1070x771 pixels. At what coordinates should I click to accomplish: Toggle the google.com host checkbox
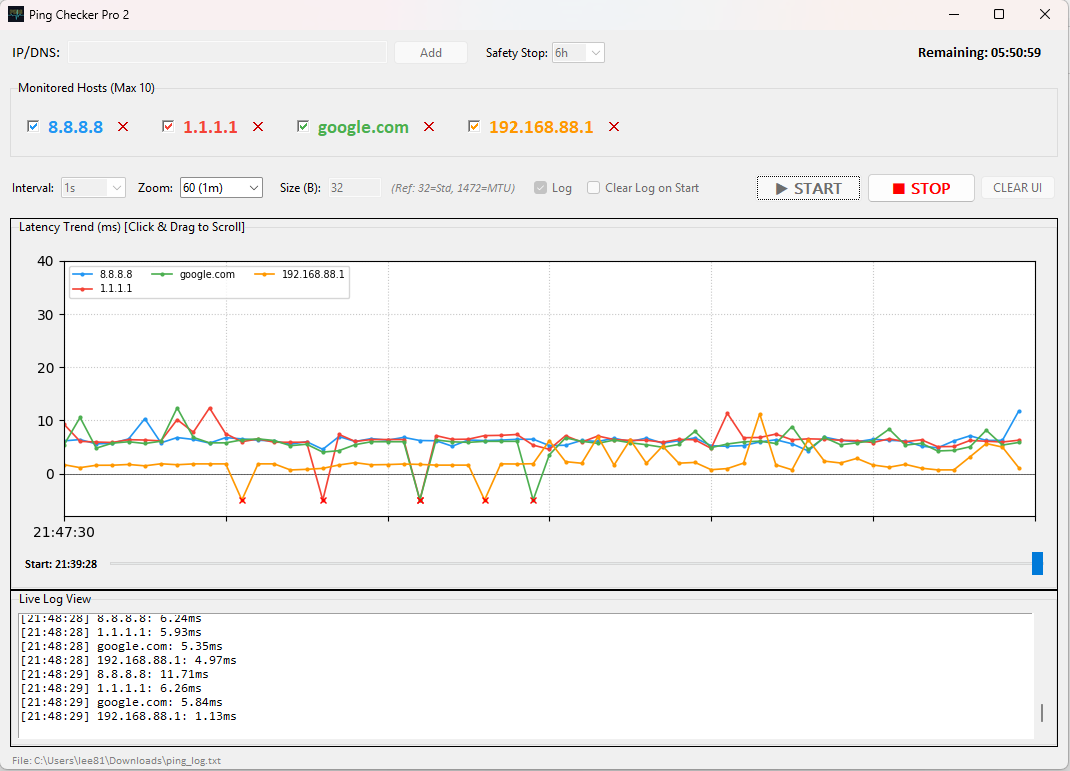302,126
